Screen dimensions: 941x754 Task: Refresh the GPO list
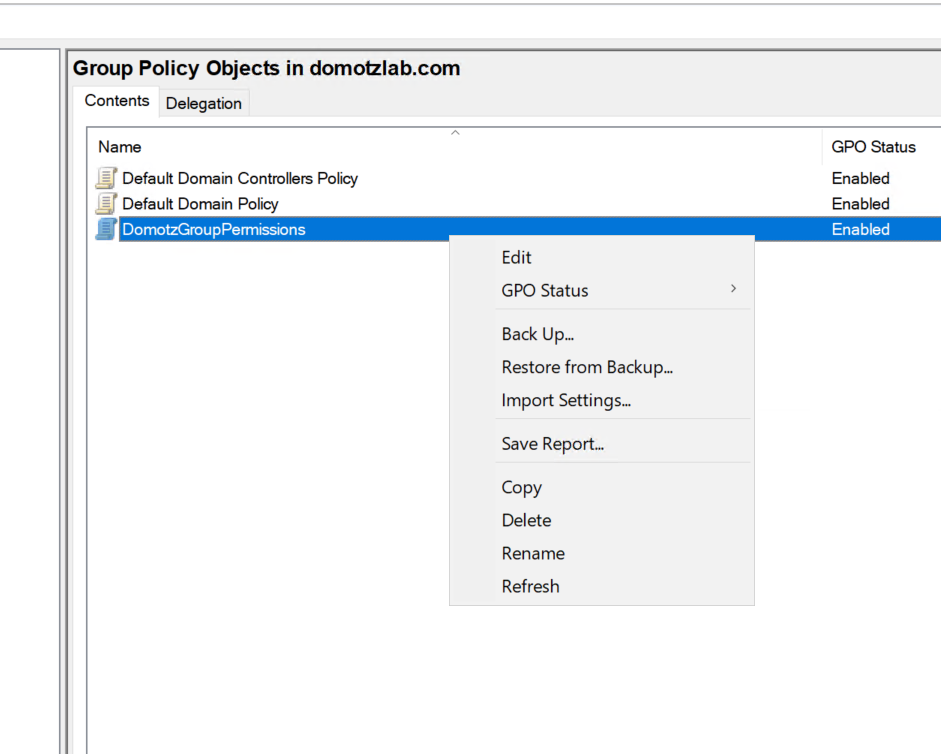(x=530, y=586)
